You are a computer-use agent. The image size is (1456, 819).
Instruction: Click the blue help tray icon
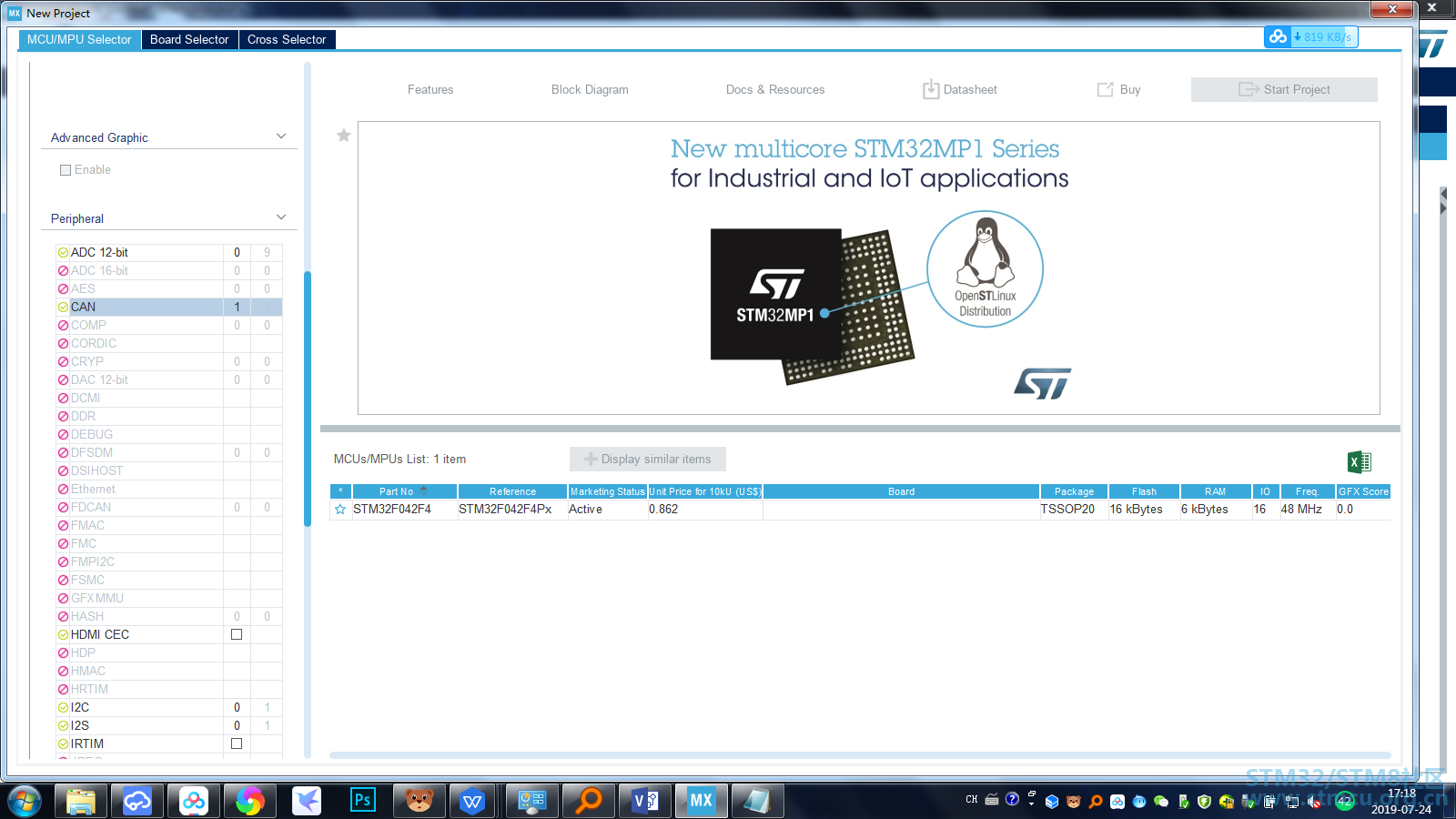(x=1012, y=799)
